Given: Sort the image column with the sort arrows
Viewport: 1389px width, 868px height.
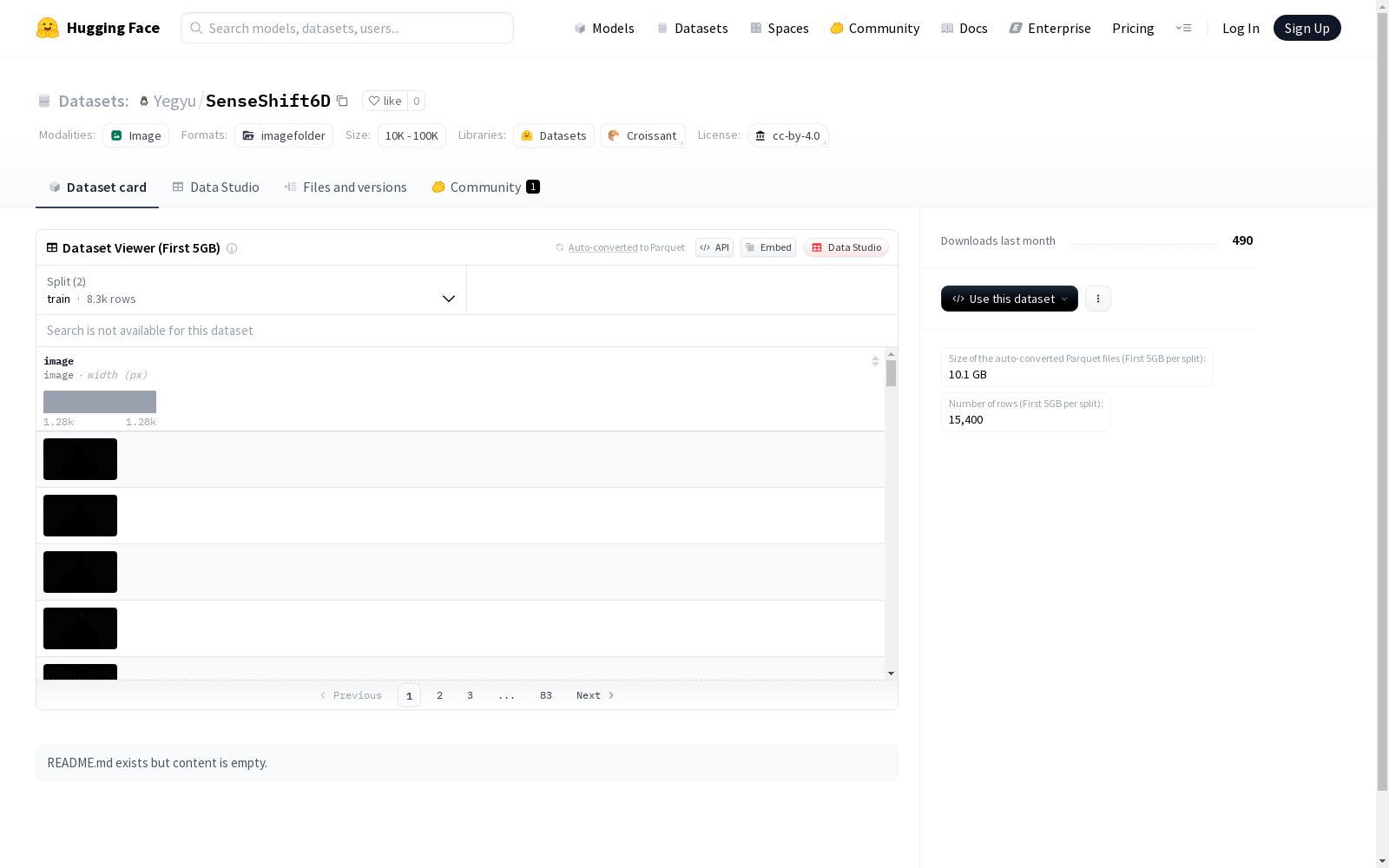Looking at the screenshot, I should [x=875, y=361].
